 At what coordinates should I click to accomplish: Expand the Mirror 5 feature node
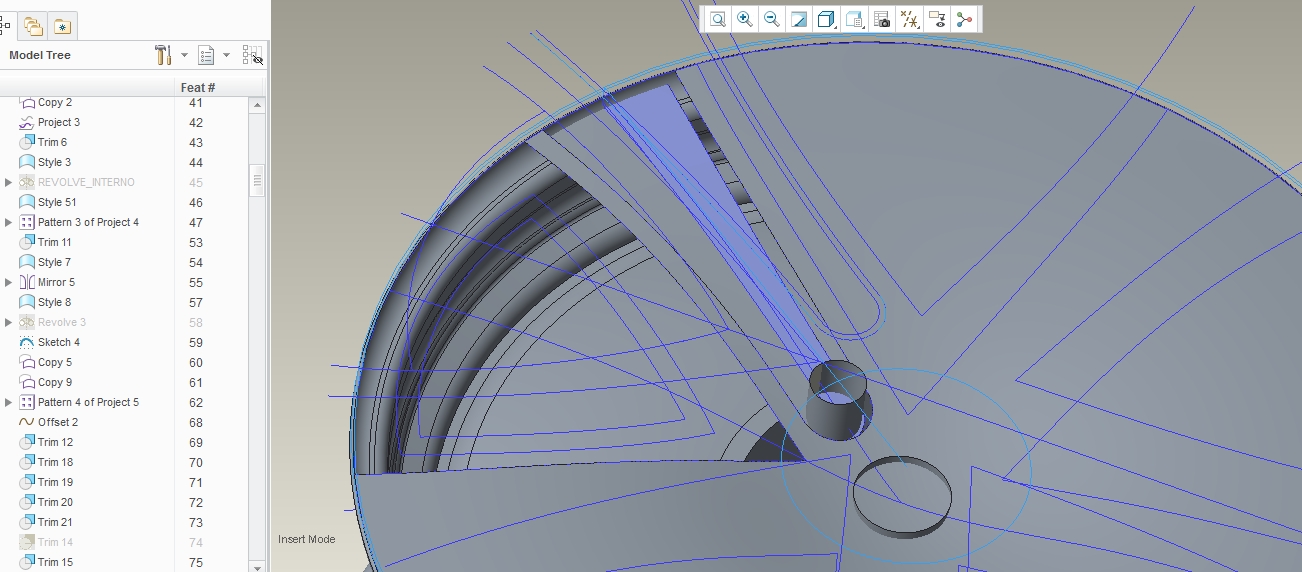pyautogui.click(x=9, y=282)
